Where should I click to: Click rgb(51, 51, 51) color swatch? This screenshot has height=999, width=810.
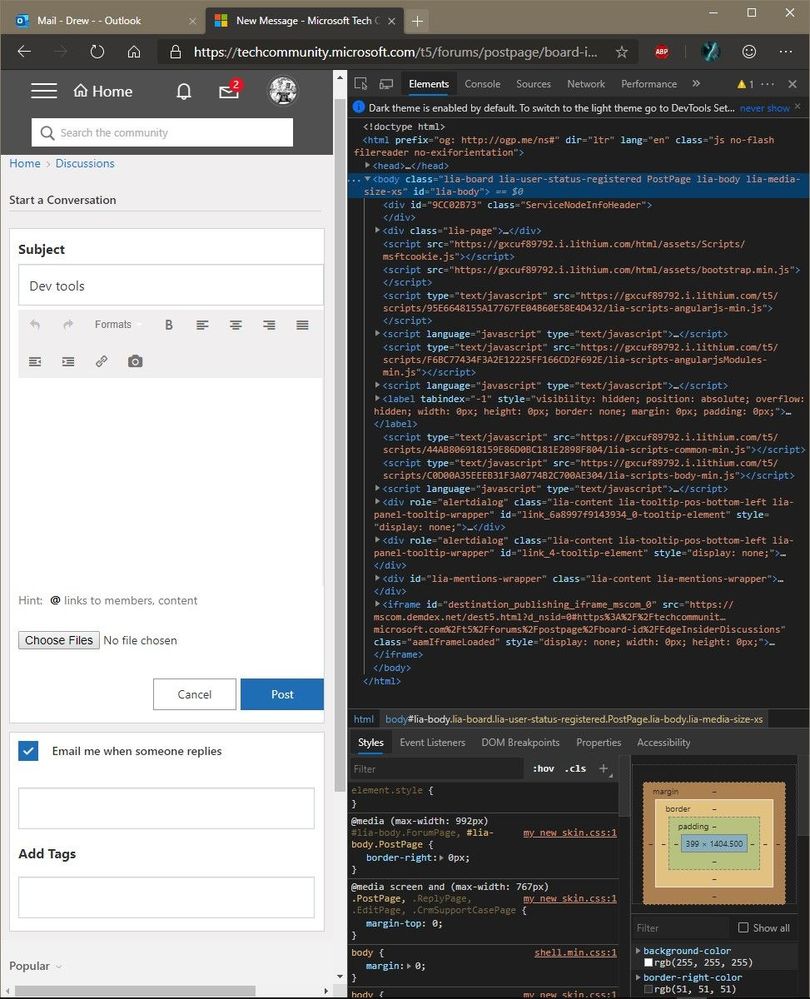point(648,989)
